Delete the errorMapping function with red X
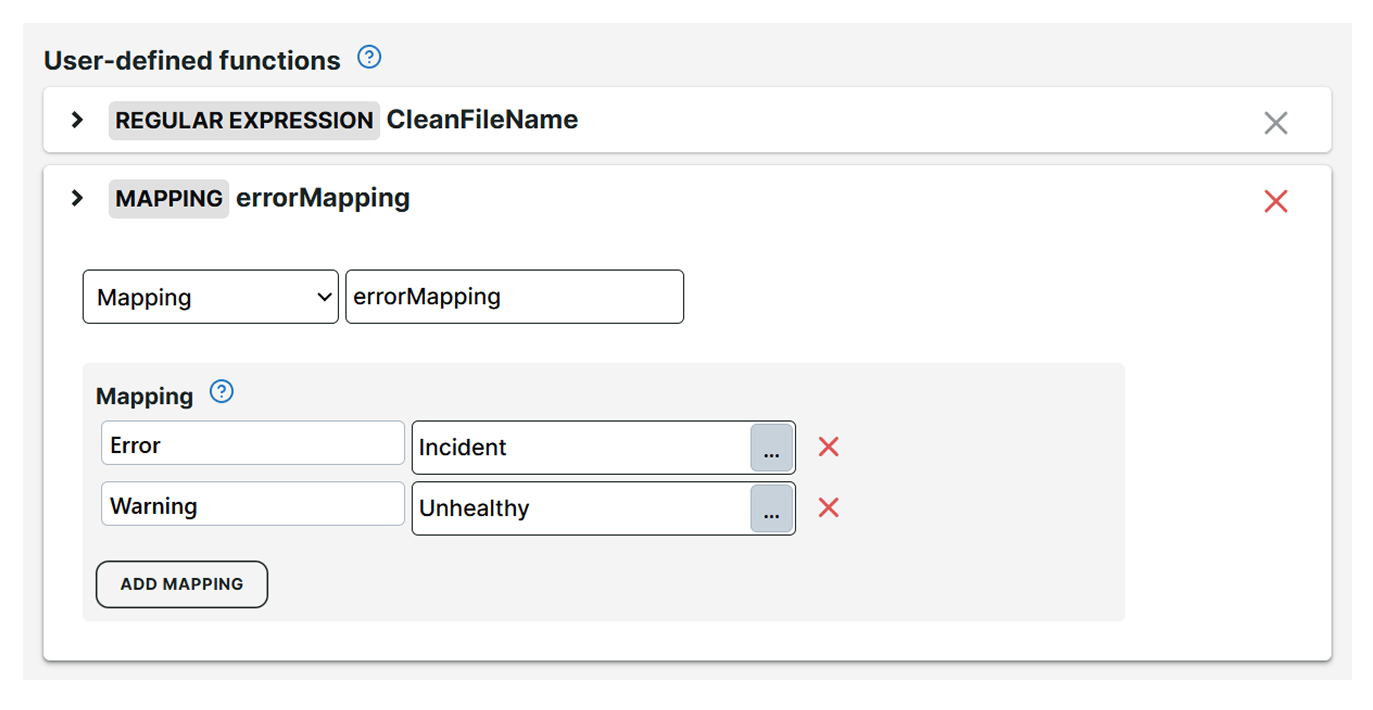The image size is (1373, 710). pos(1275,202)
